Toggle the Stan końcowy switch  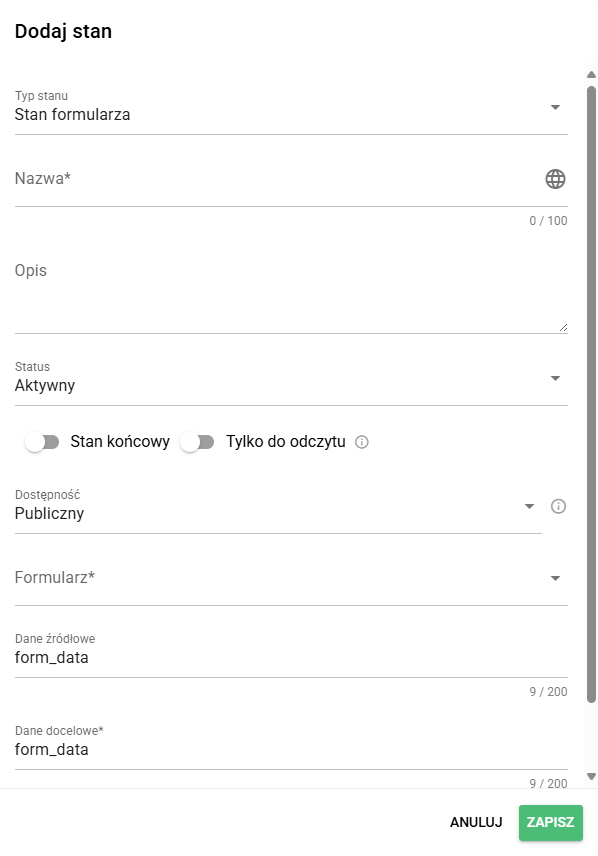point(42,442)
